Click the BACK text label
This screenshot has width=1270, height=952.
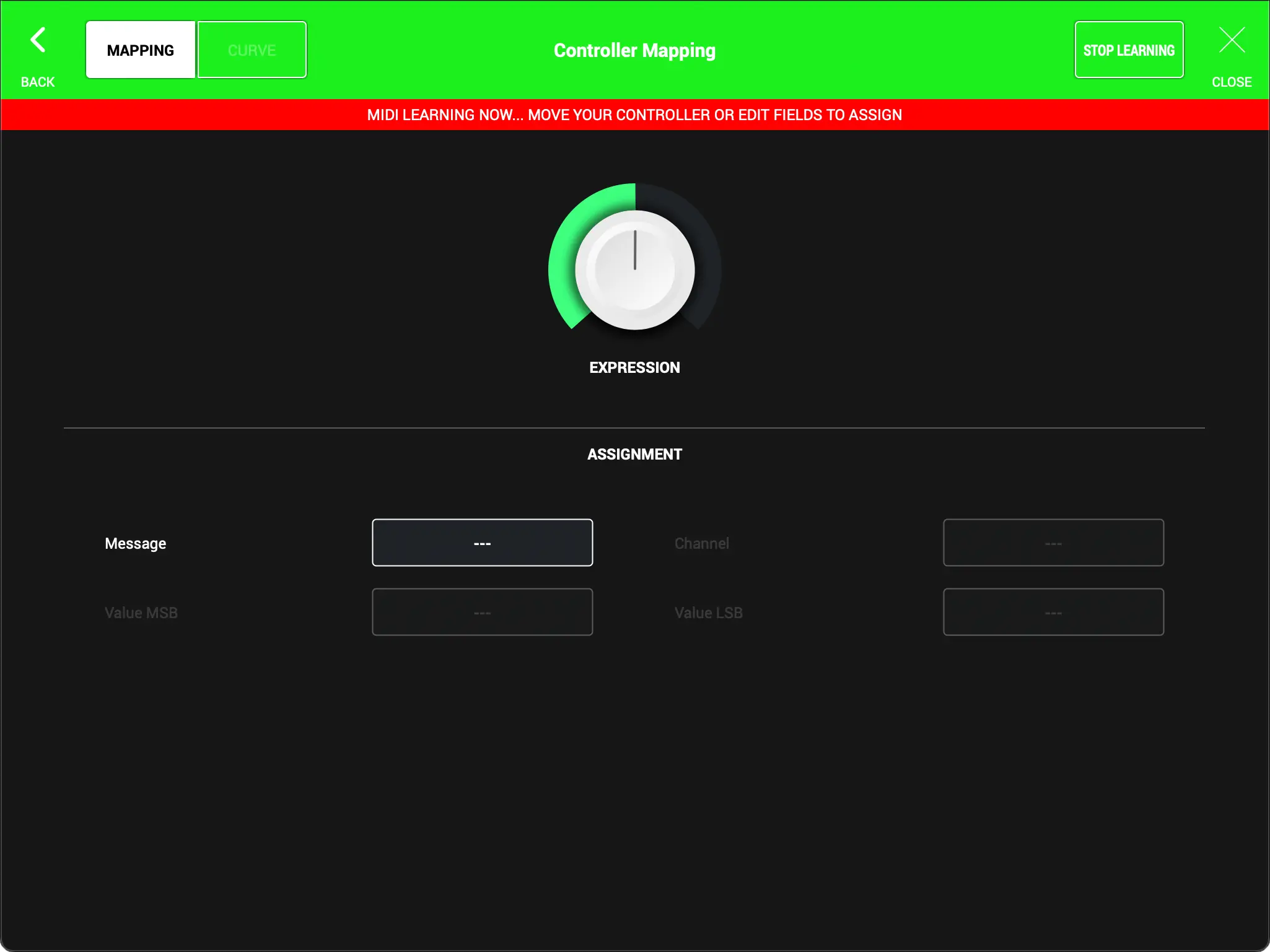point(38,82)
